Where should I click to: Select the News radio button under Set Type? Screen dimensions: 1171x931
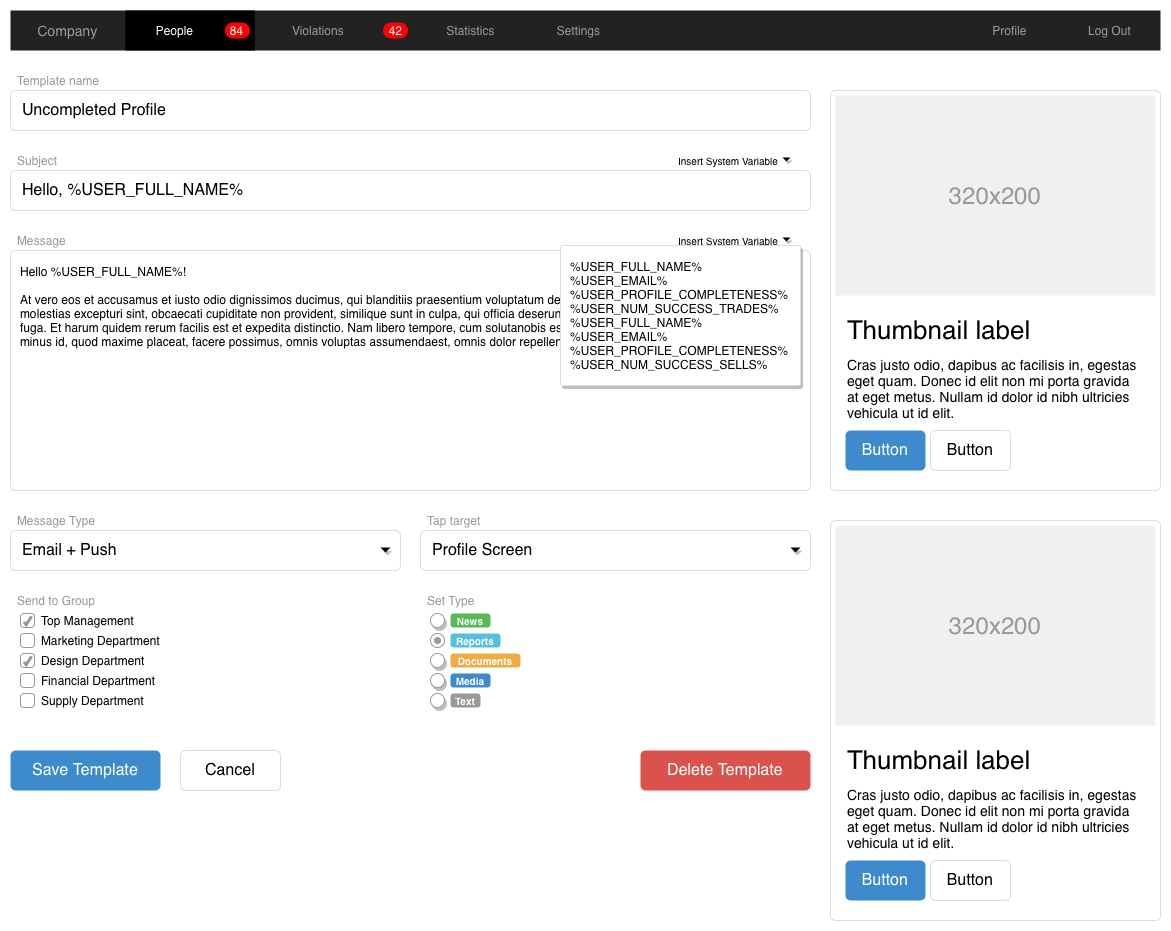click(x=437, y=620)
